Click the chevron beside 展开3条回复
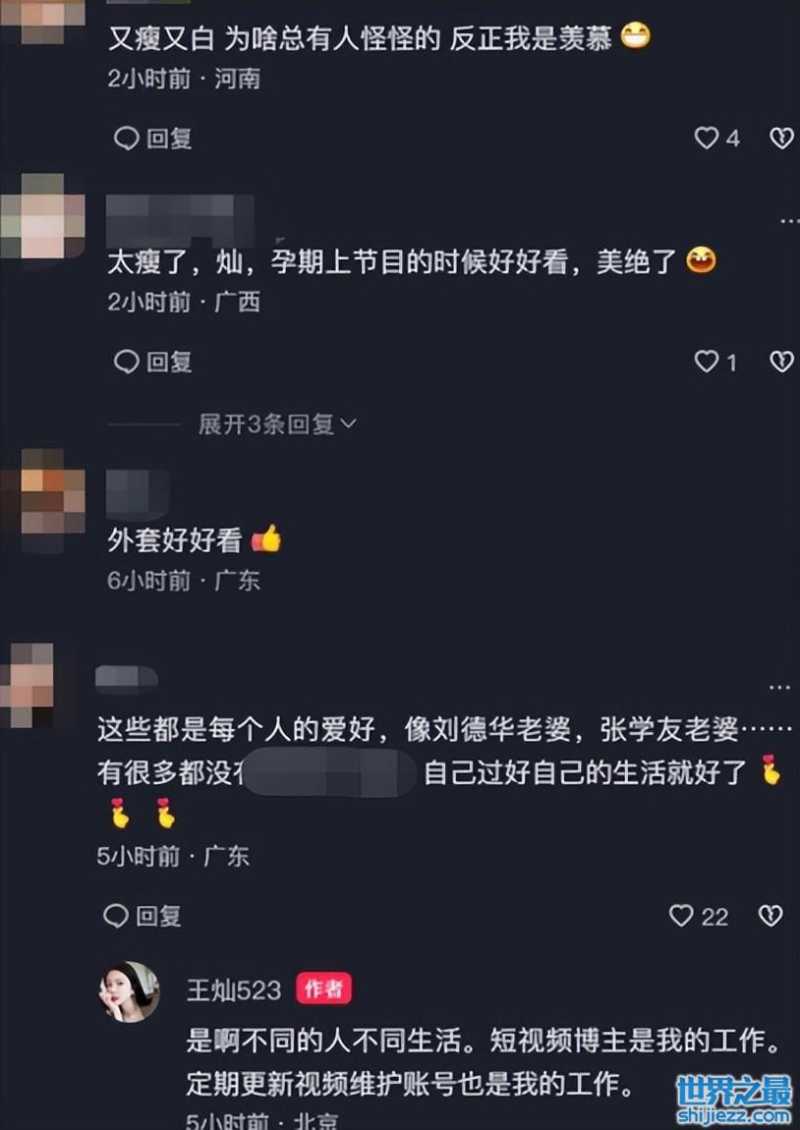 pos(348,424)
